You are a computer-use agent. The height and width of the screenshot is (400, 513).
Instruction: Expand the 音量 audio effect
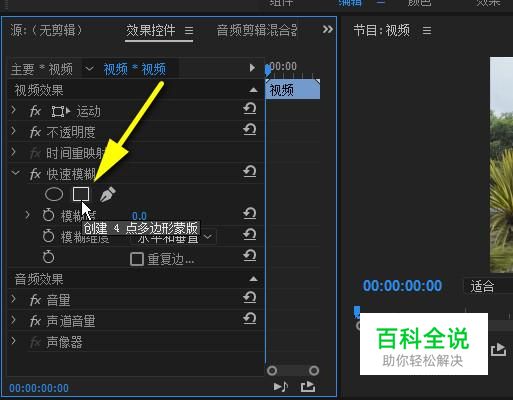click(x=13, y=298)
